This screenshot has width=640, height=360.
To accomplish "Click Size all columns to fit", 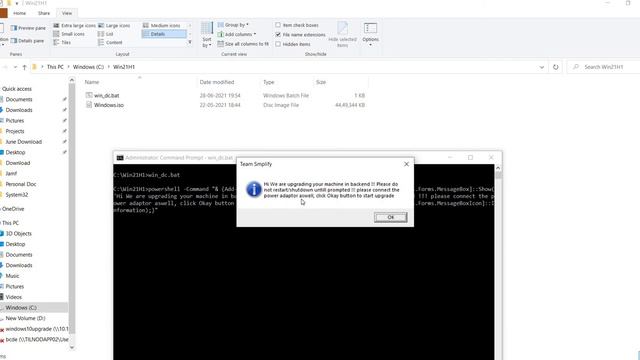I will [243, 44].
